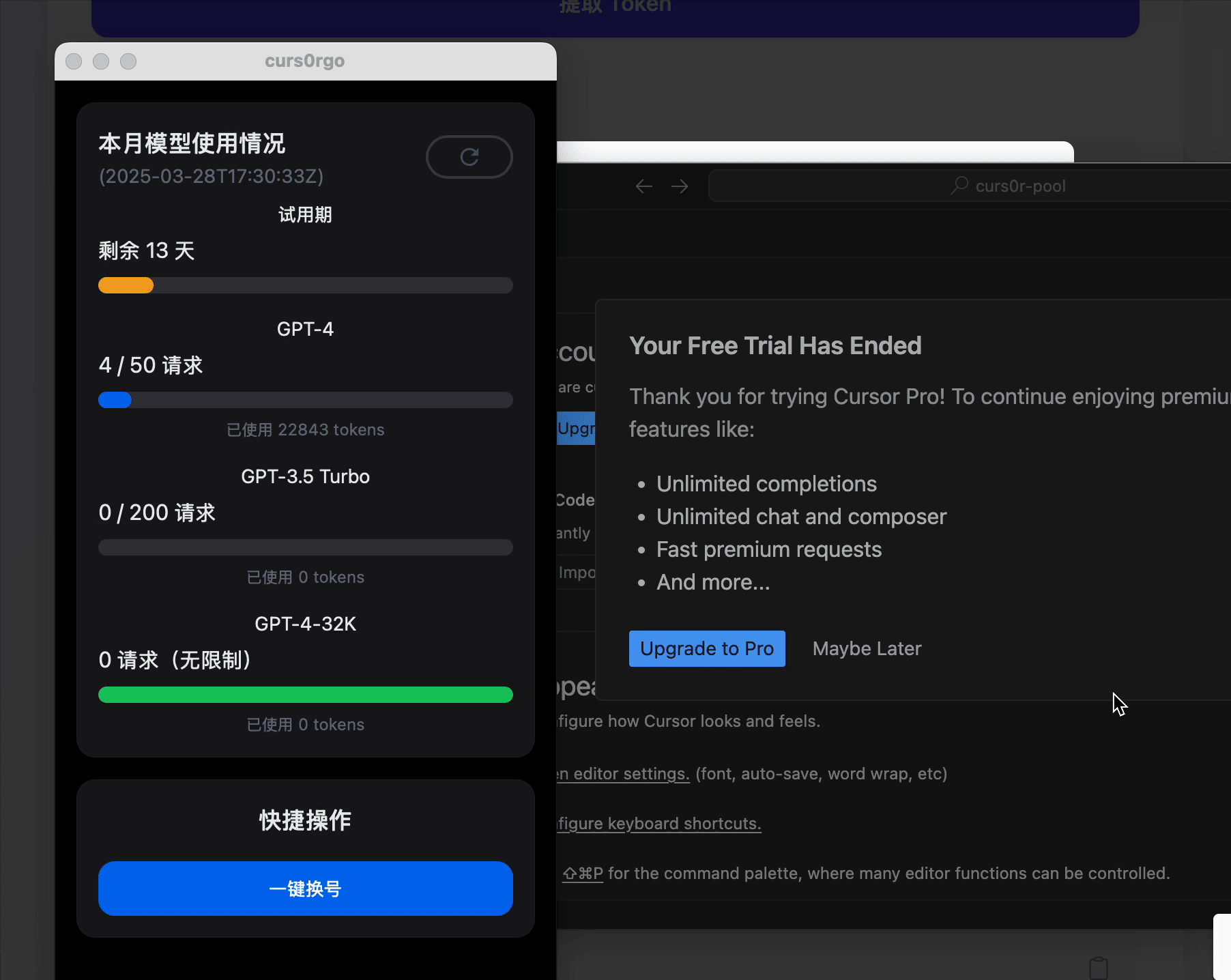Click the GPT-3.5 Turbo empty usage bar
1231x980 pixels.
coord(306,547)
